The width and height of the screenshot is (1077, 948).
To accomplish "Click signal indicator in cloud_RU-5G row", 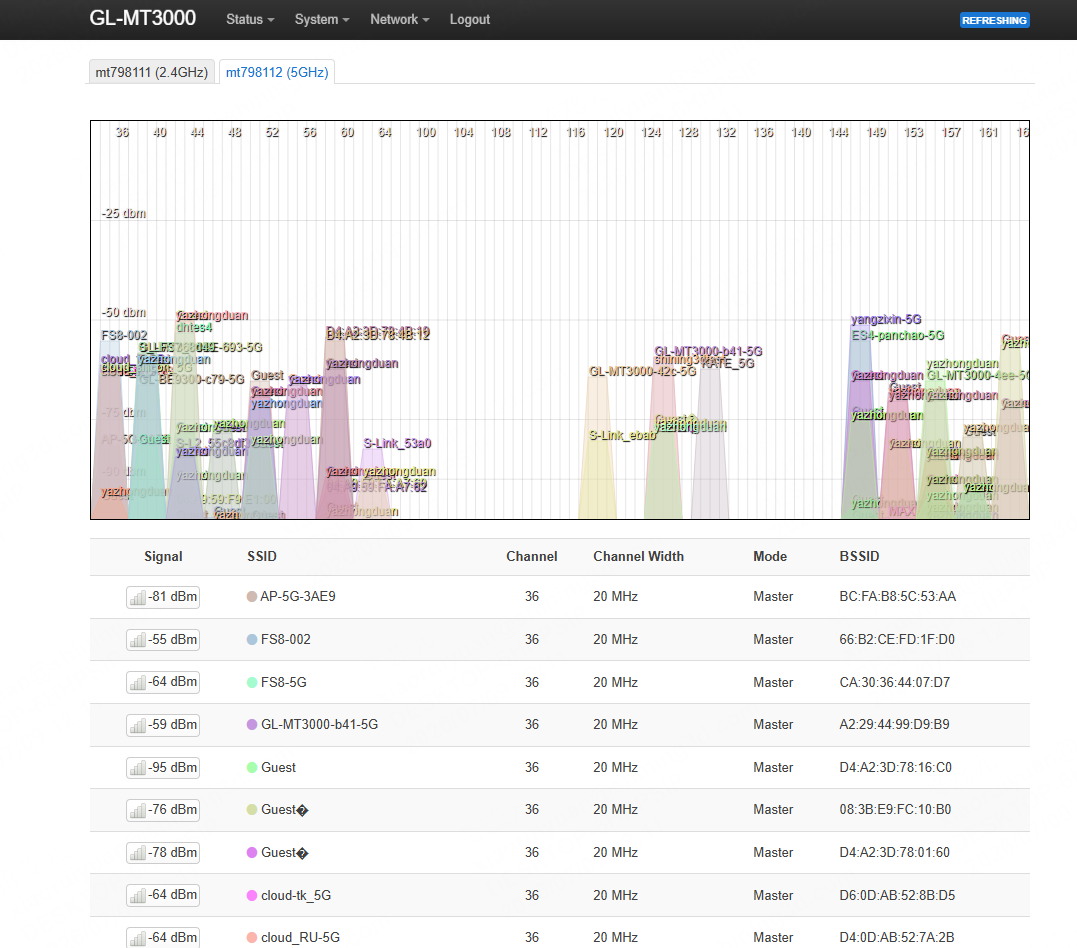I will point(163,938).
